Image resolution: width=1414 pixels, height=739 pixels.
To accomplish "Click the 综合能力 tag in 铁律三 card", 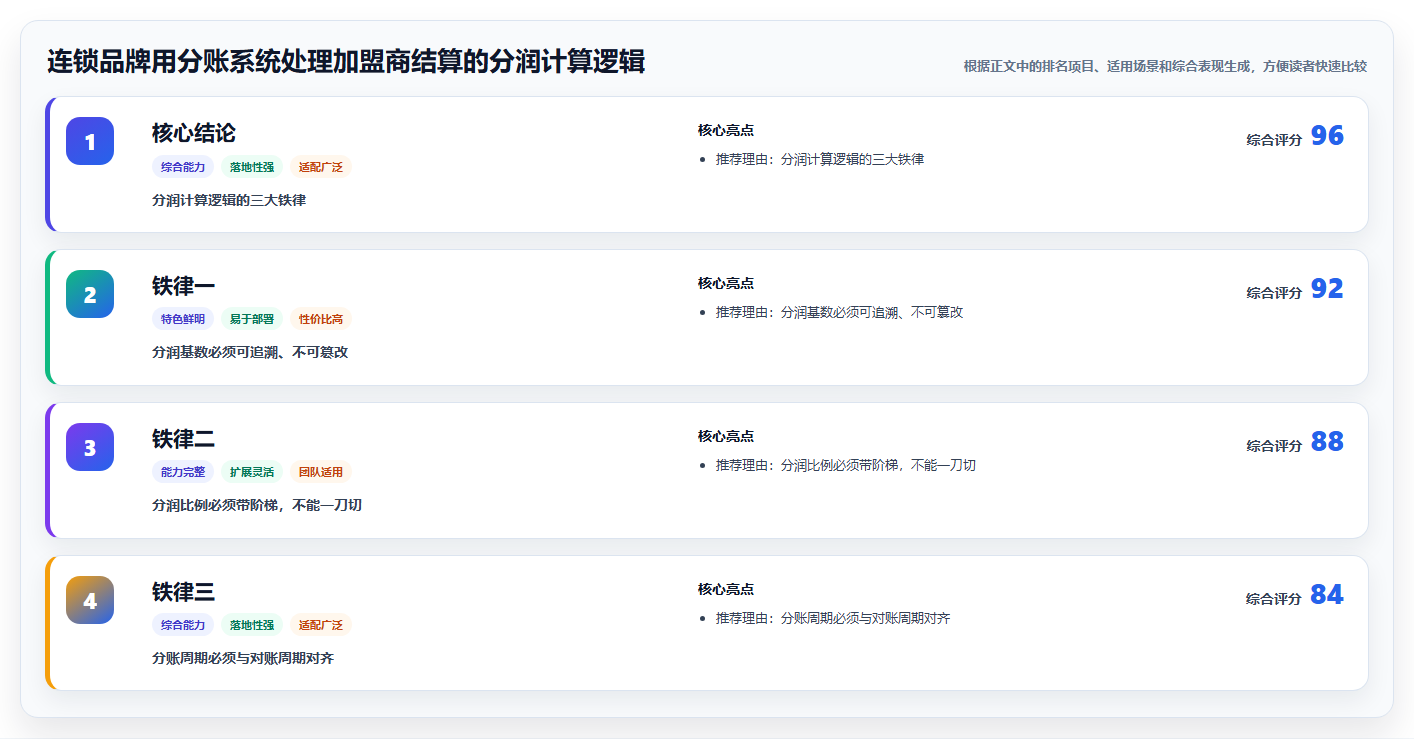I will tap(183, 625).
